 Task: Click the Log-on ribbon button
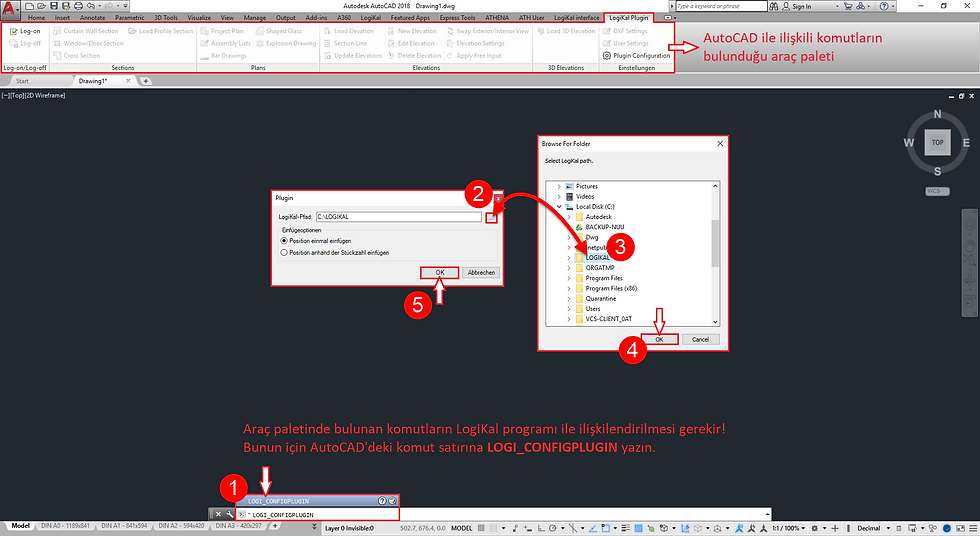(25, 31)
